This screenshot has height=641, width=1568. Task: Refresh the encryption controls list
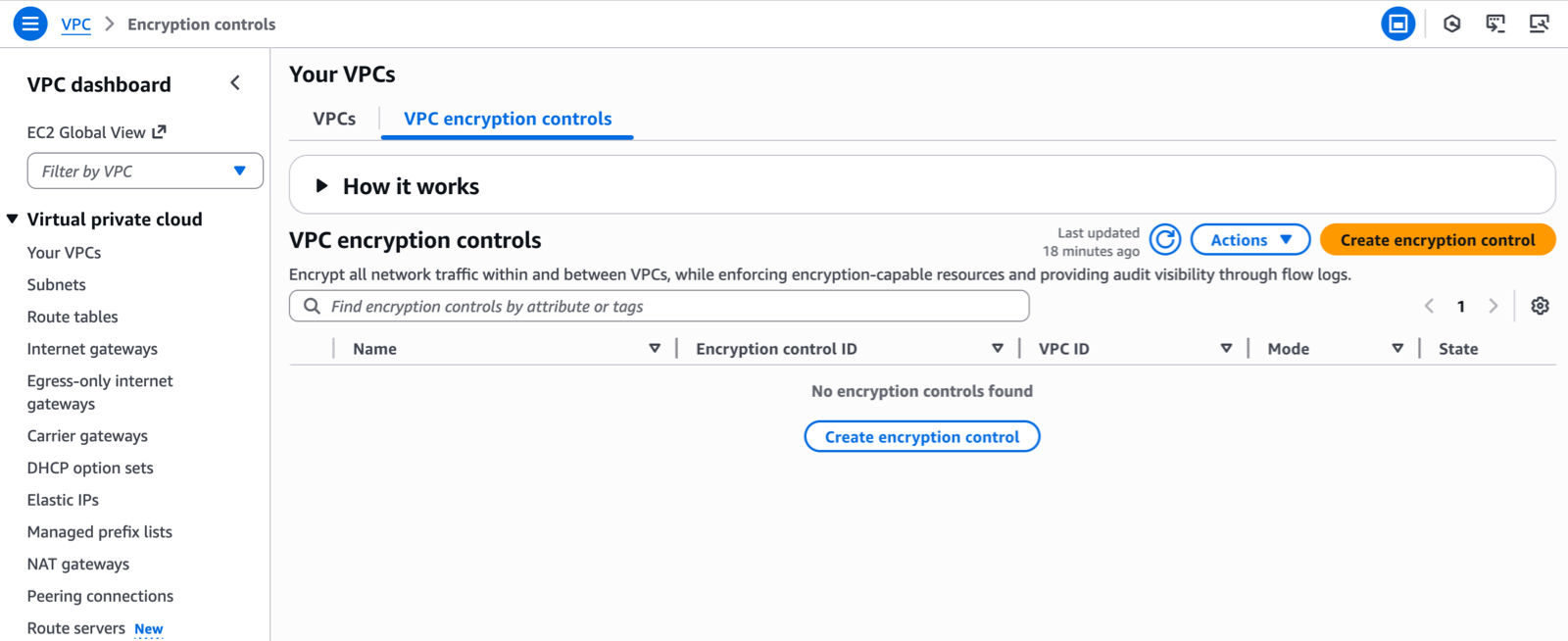(1165, 240)
